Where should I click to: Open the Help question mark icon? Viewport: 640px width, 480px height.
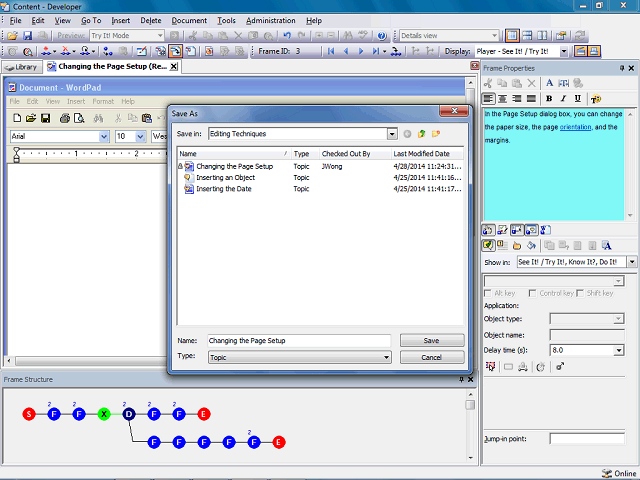[x=382, y=36]
